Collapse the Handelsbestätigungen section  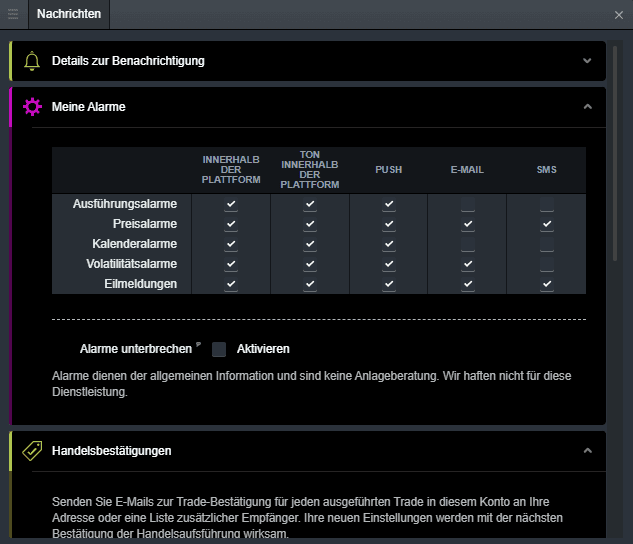[587, 451]
